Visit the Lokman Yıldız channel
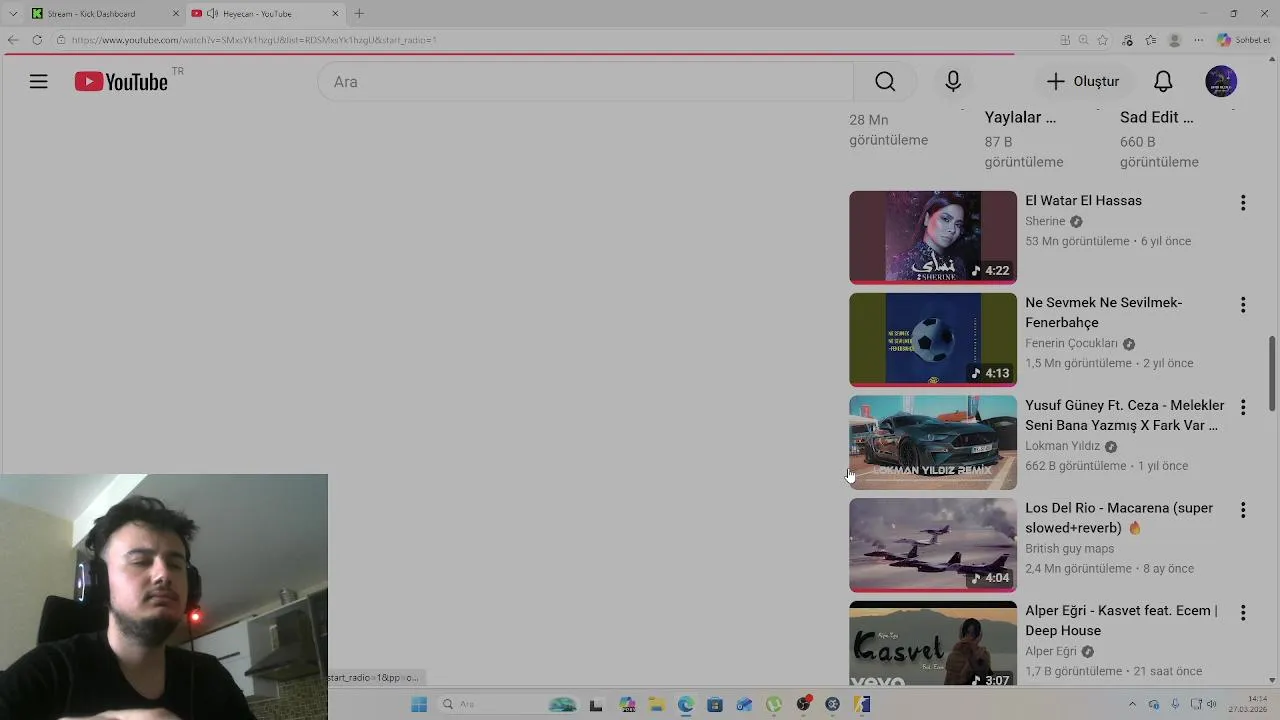Image resolution: width=1280 pixels, height=720 pixels. click(1062, 446)
